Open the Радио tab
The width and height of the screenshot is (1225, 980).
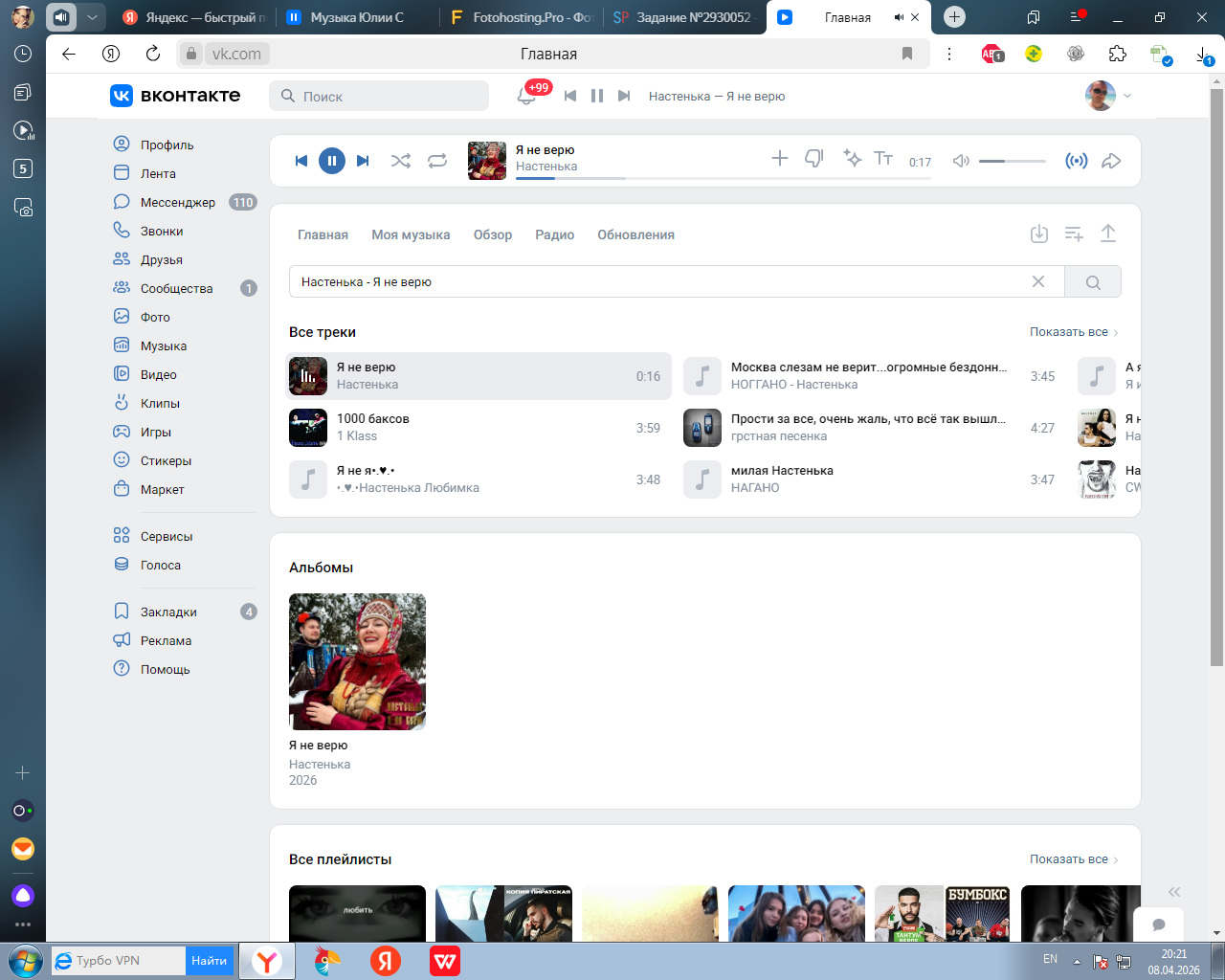pos(554,234)
